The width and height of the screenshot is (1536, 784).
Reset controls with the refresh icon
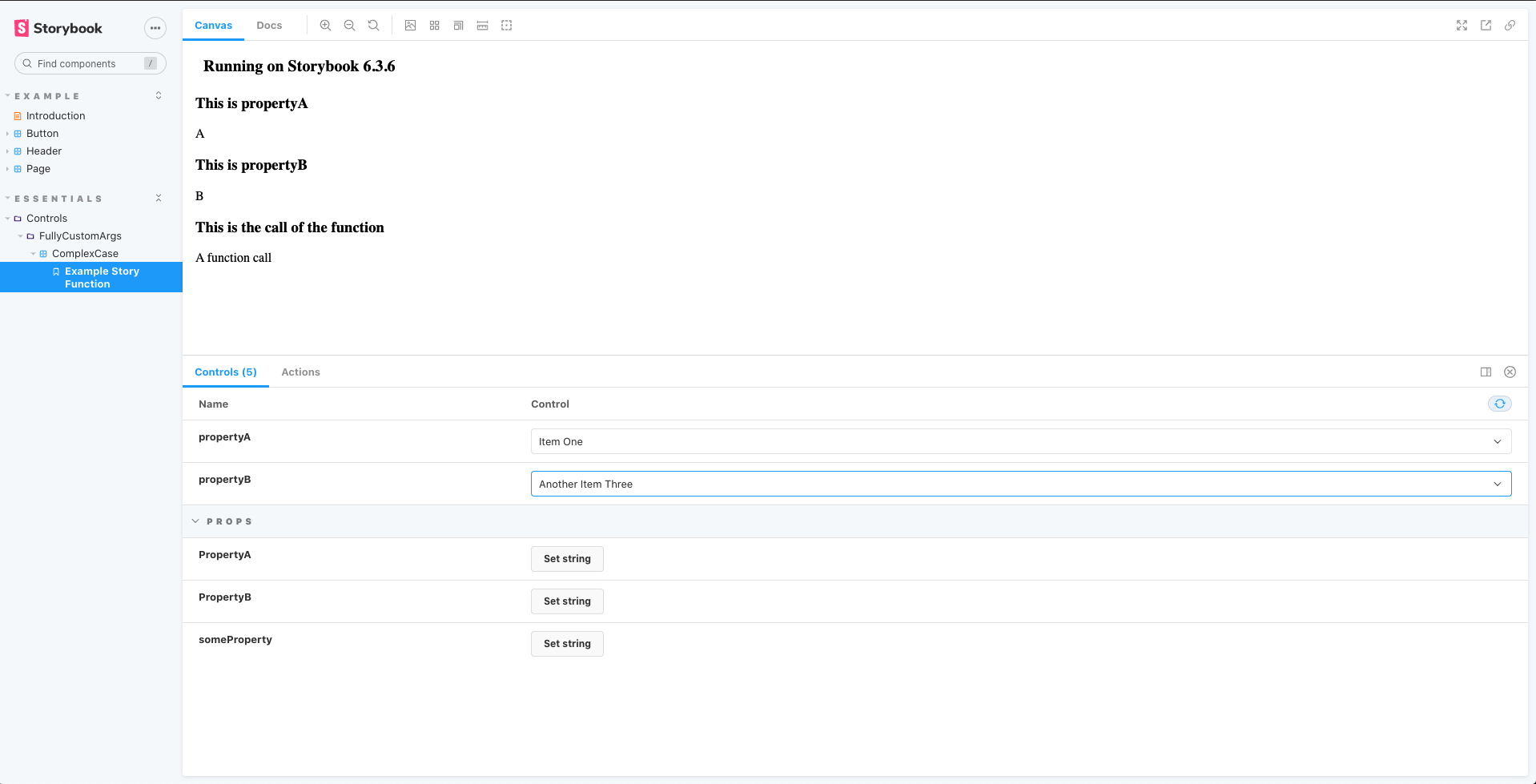[1499, 404]
